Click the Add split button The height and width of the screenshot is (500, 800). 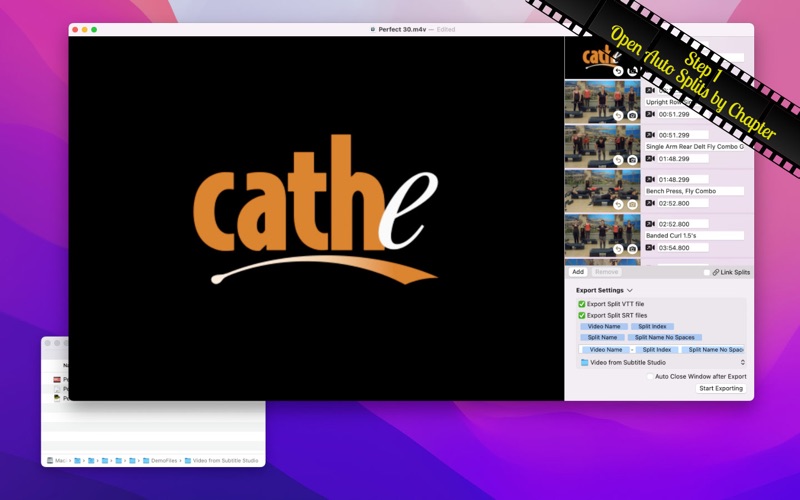point(578,272)
